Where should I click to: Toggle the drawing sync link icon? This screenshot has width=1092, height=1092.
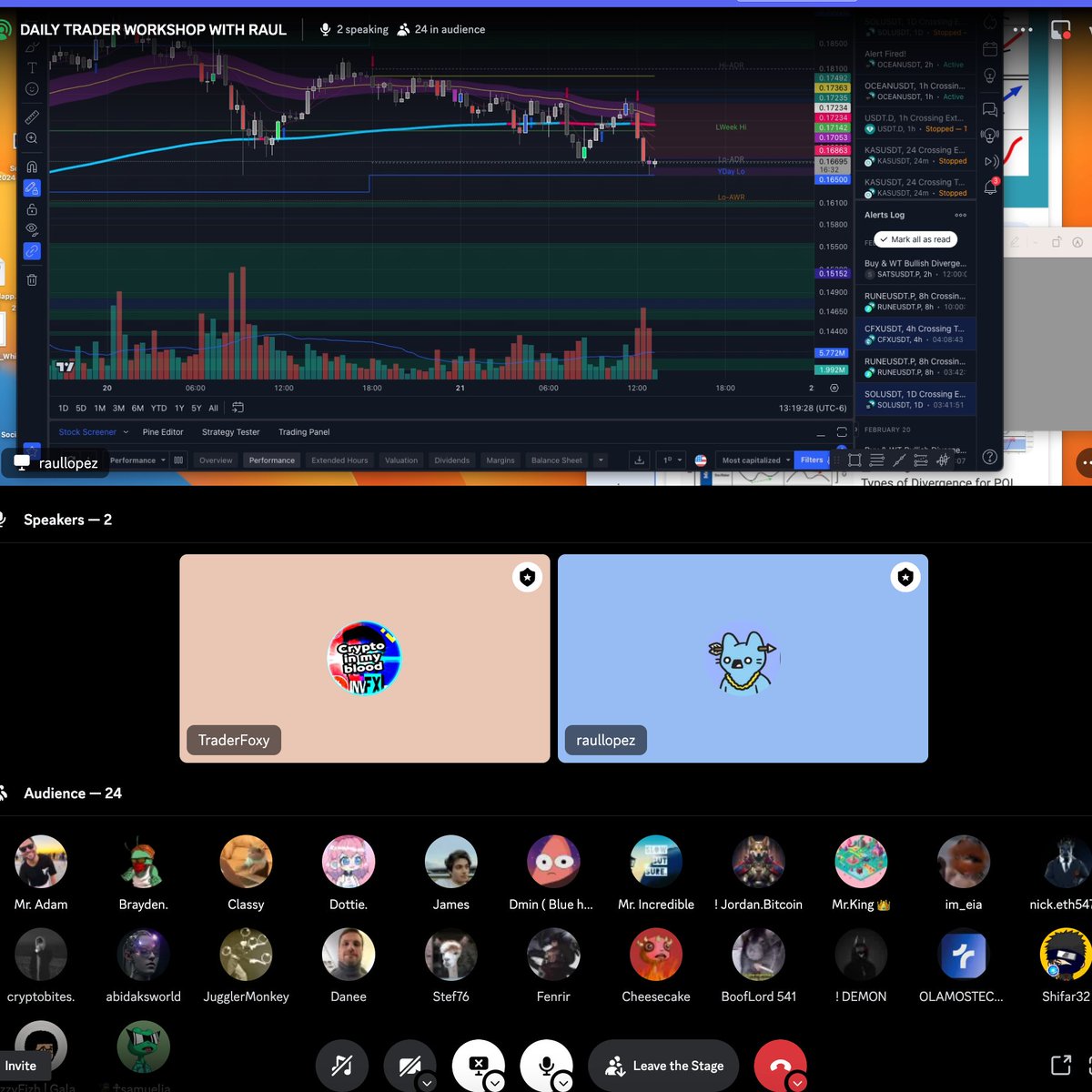pyautogui.click(x=32, y=250)
